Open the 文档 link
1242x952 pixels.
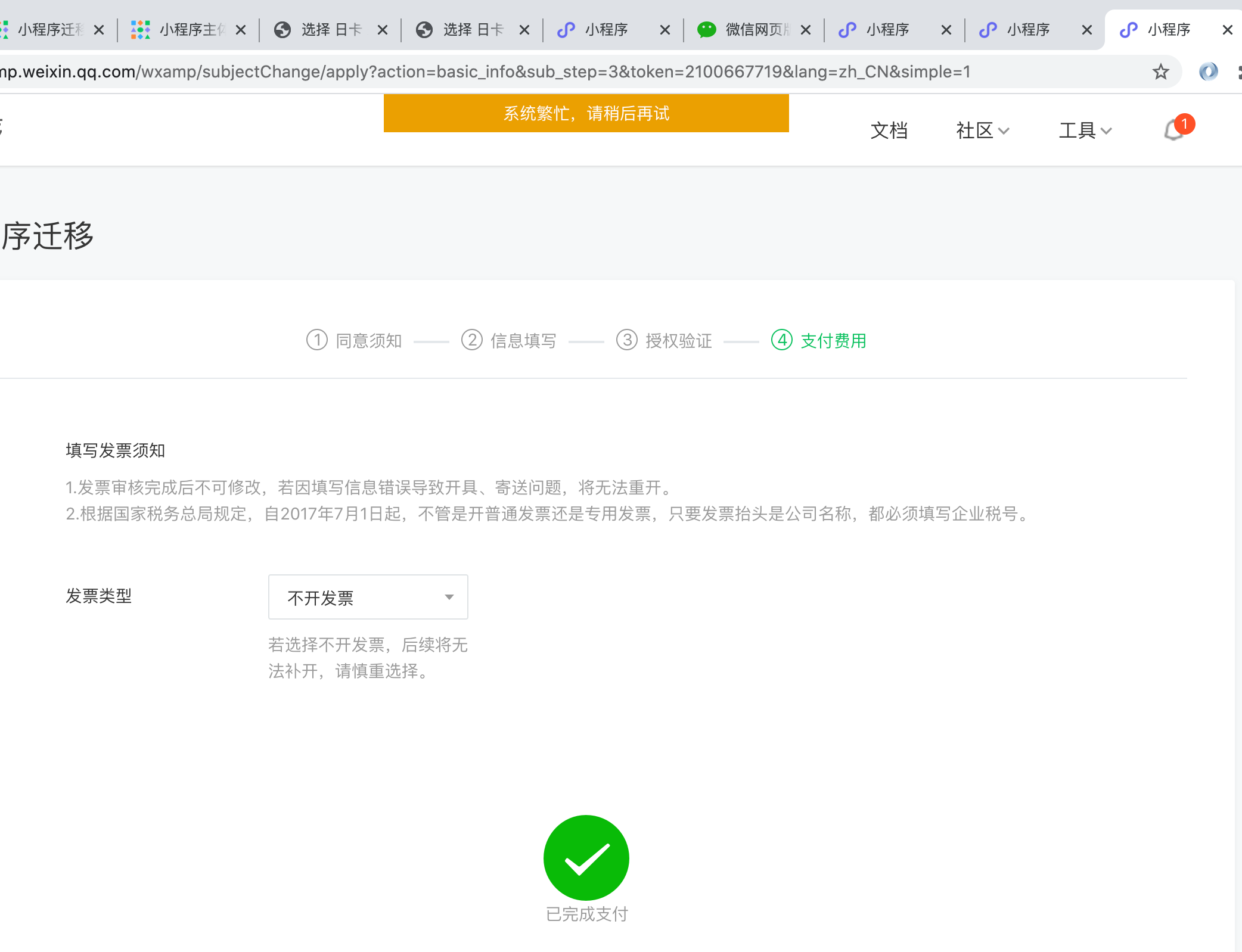click(889, 130)
